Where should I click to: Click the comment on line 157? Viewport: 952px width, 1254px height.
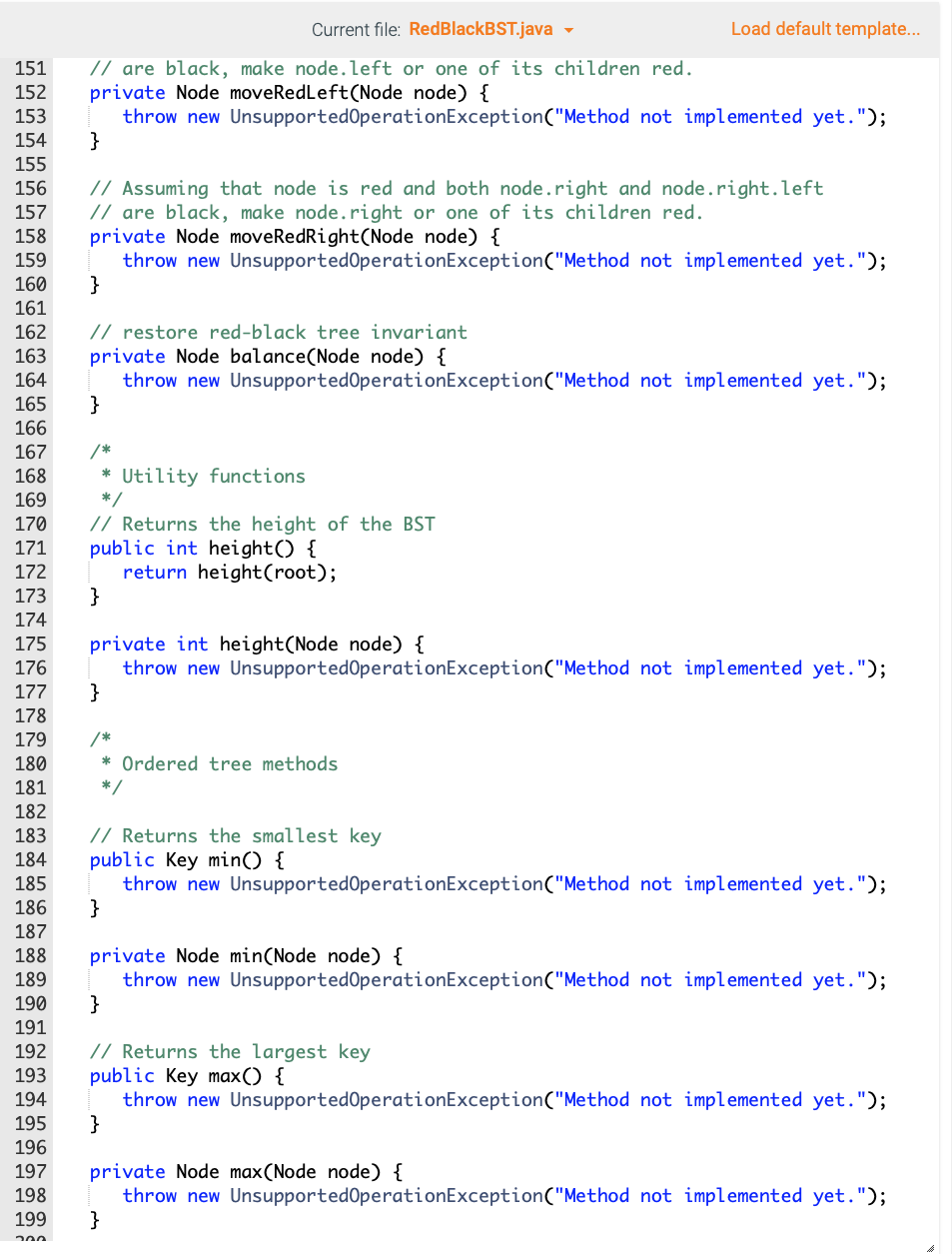point(397,213)
